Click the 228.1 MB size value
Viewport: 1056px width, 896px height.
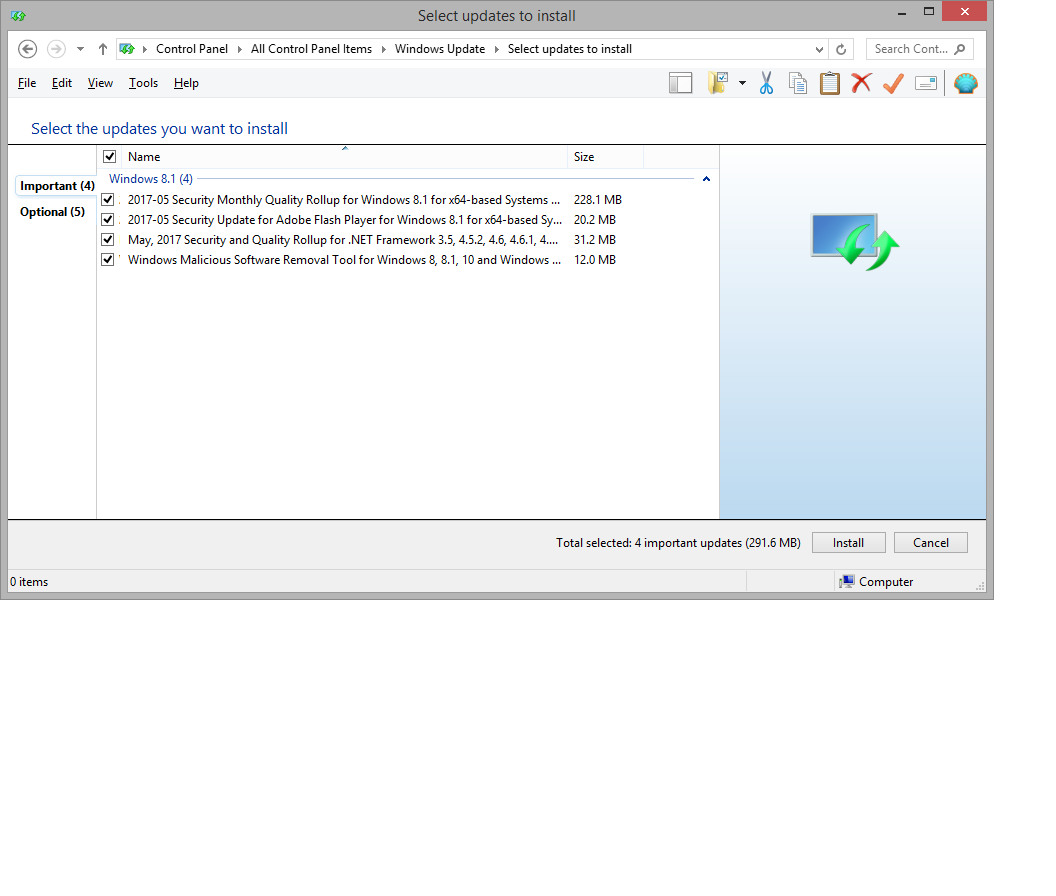[x=598, y=200]
